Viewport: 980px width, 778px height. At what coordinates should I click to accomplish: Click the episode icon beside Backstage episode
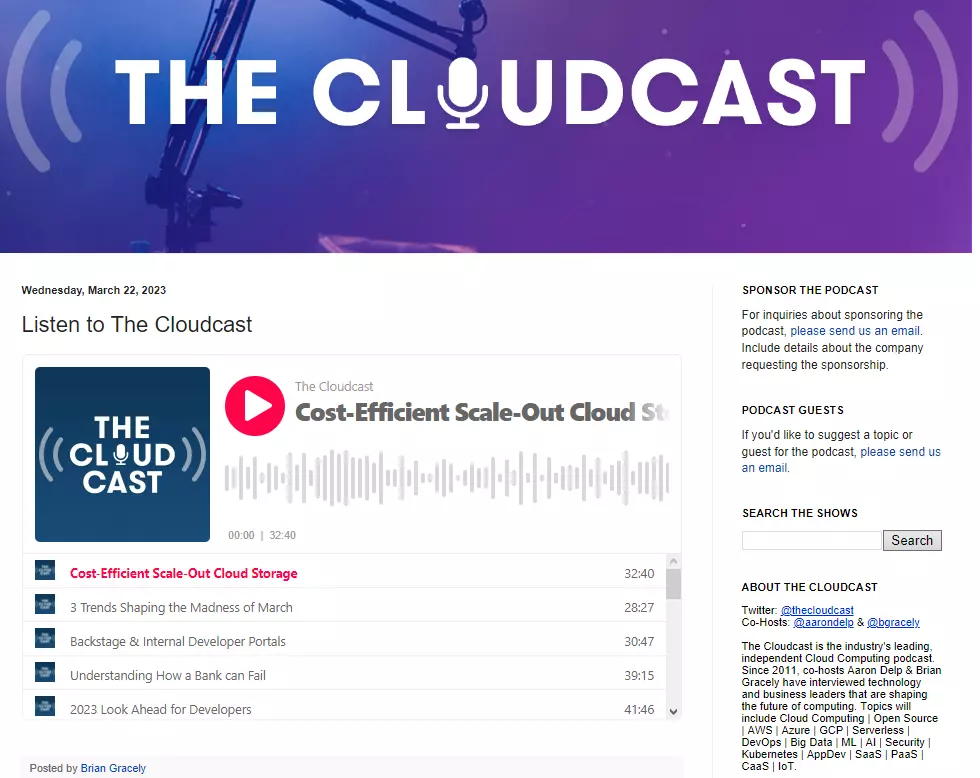coord(44,640)
